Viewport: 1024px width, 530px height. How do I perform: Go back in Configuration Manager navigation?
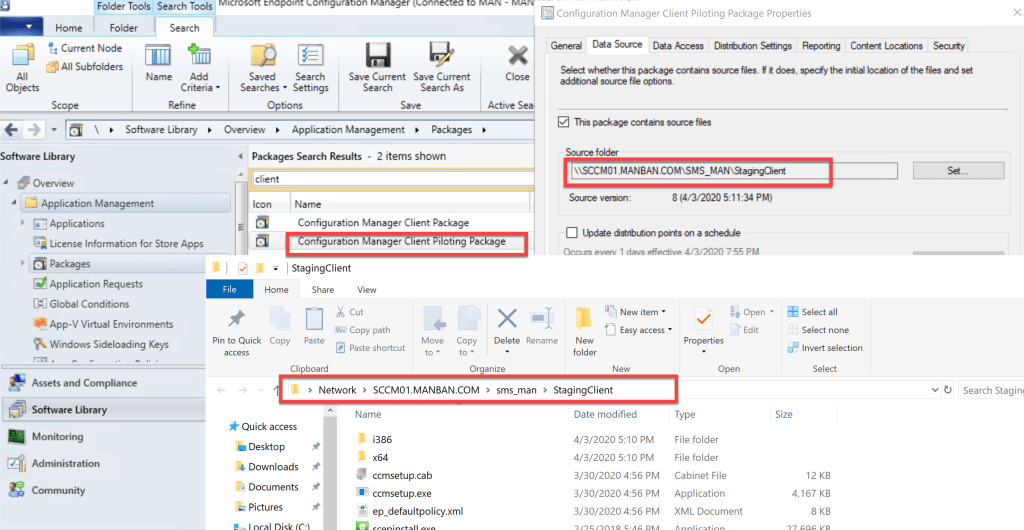point(11,129)
